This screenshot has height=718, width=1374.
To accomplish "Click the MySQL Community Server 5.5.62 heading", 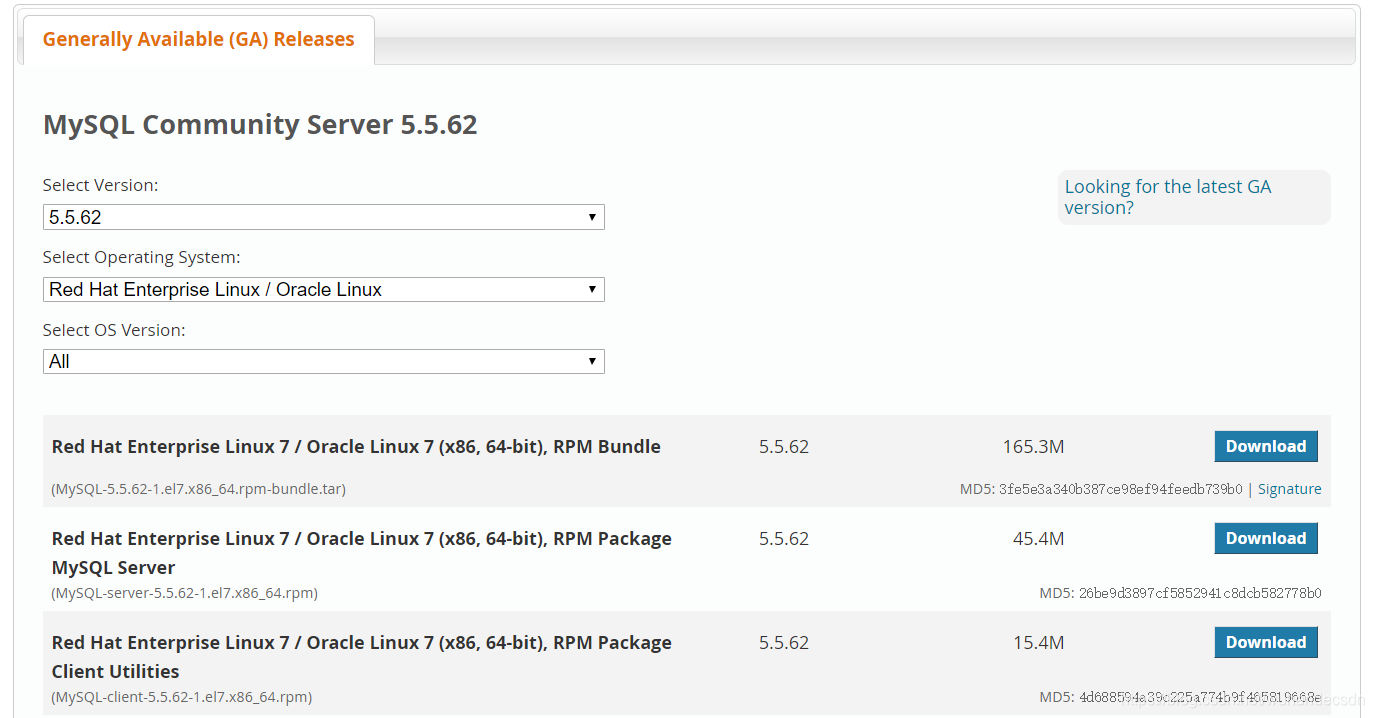I will click(x=260, y=125).
